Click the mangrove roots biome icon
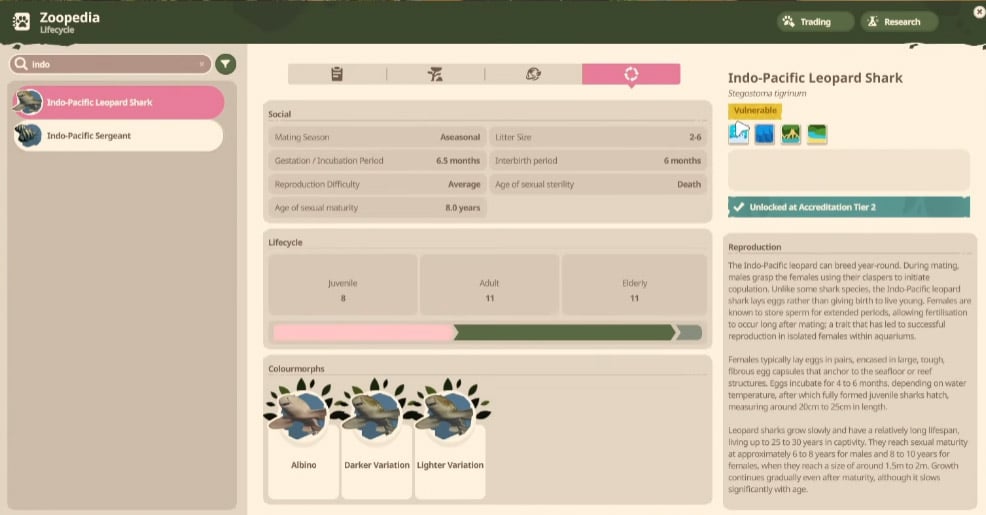The width and height of the screenshot is (986, 515). (x=790, y=133)
